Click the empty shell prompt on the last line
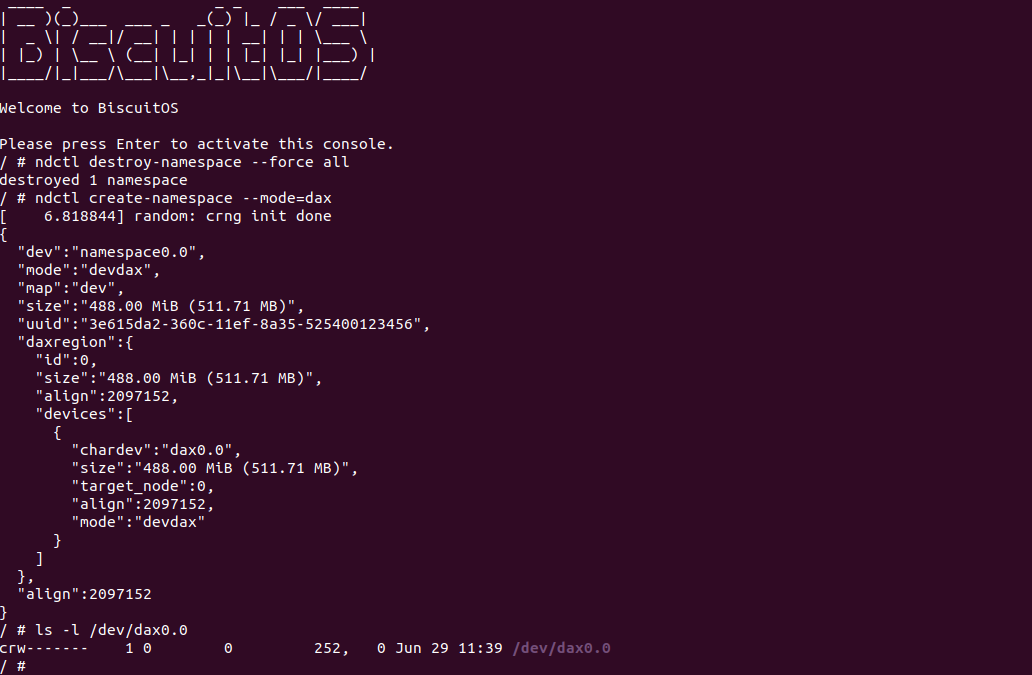This screenshot has width=1032, height=675. pos(13,666)
